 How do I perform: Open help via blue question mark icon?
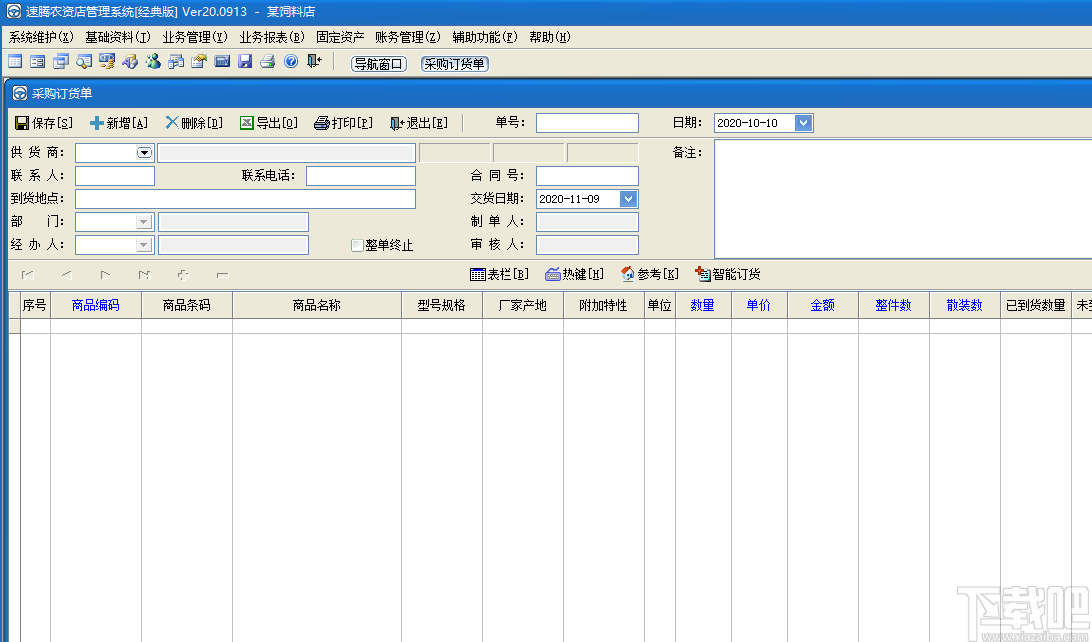point(290,62)
